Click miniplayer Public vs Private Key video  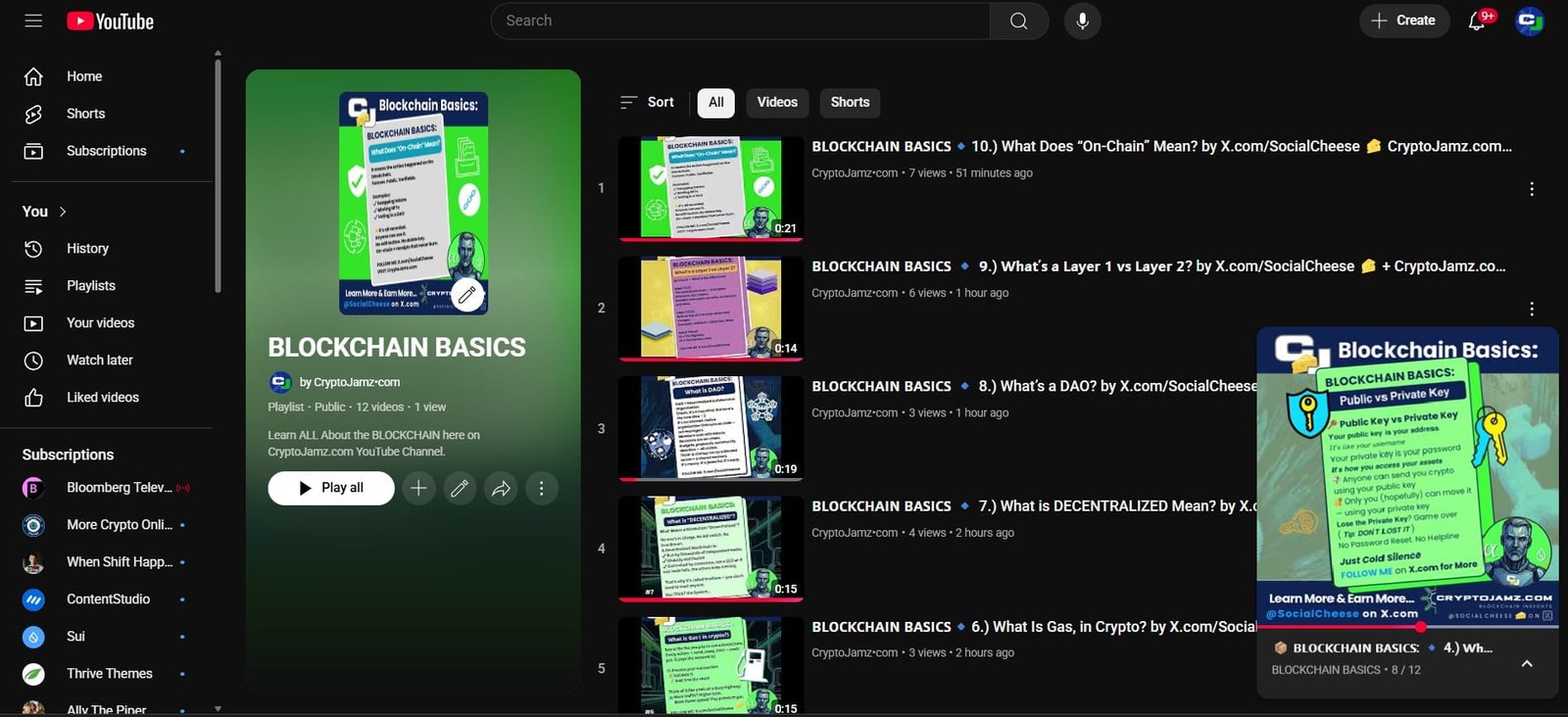(1408, 477)
